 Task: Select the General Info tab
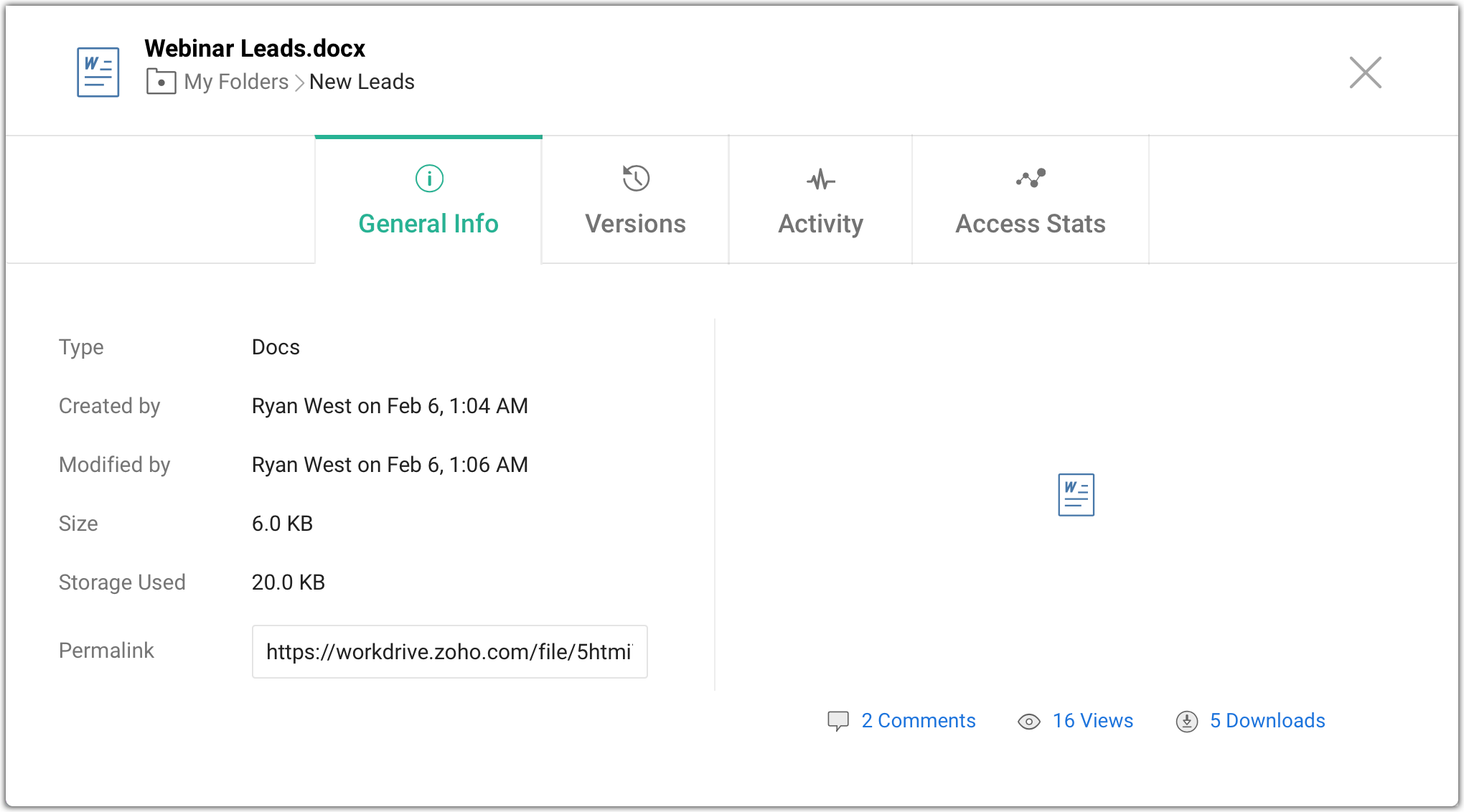[x=428, y=224]
